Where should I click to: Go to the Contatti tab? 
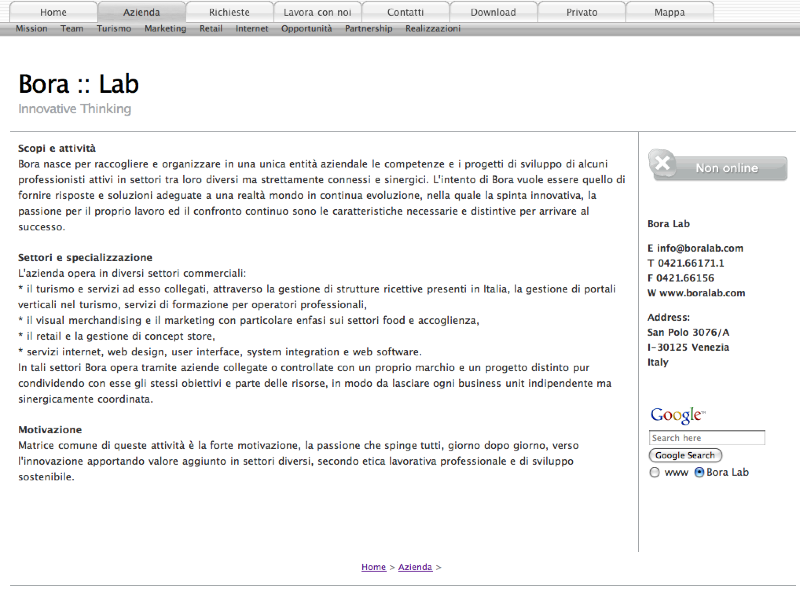pos(405,12)
